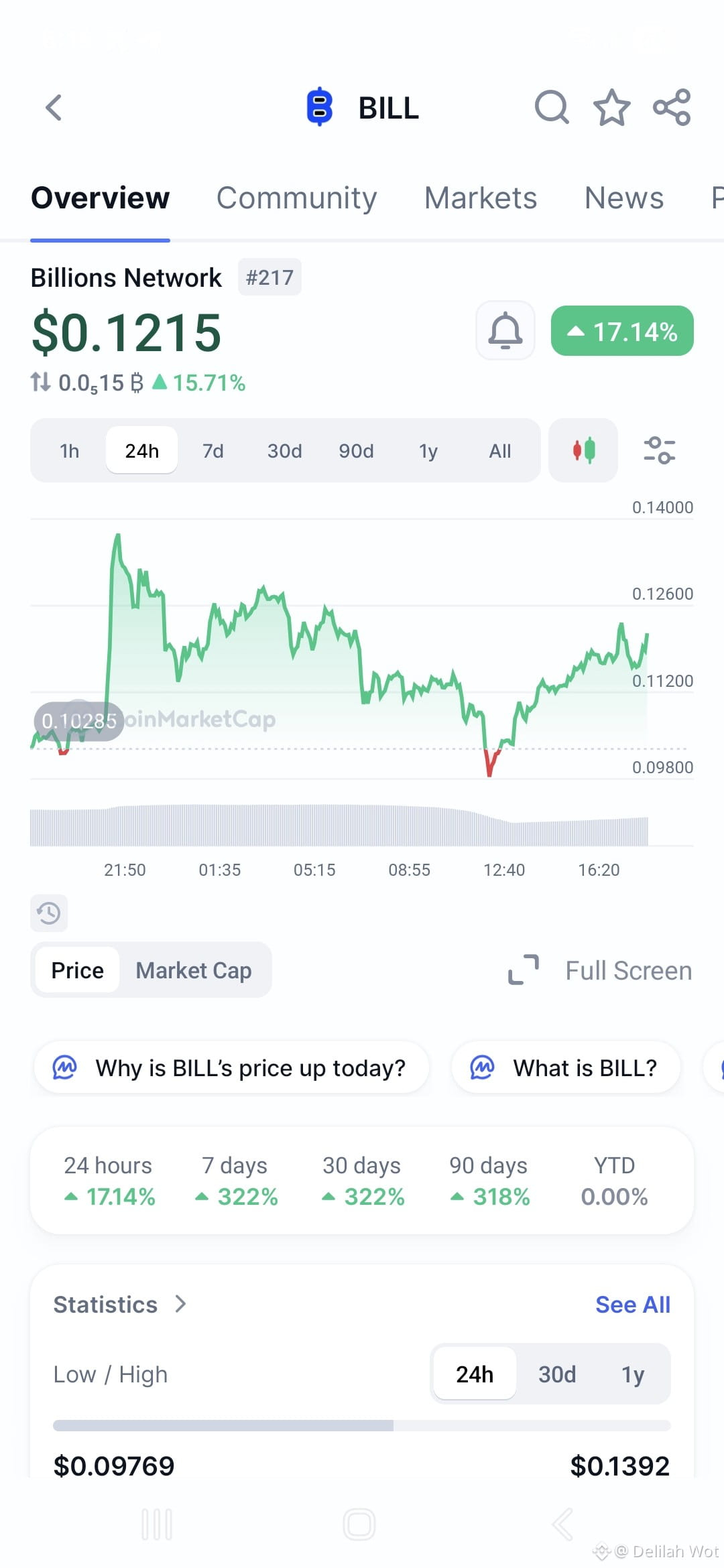Tap the back arrow at top left

54,107
